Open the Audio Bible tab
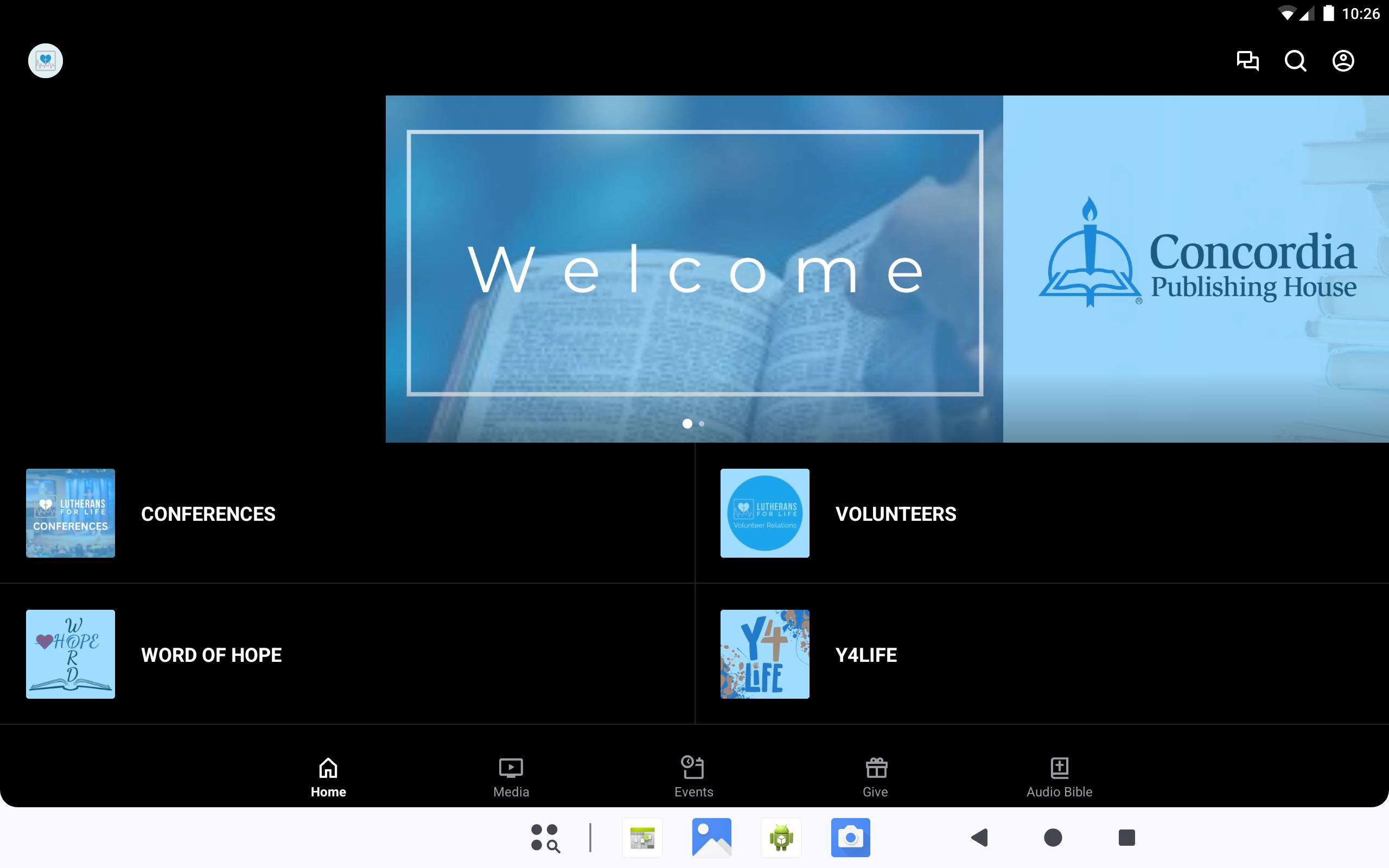Image resolution: width=1389 pixels, height=868 pixels. [1059, 777]
